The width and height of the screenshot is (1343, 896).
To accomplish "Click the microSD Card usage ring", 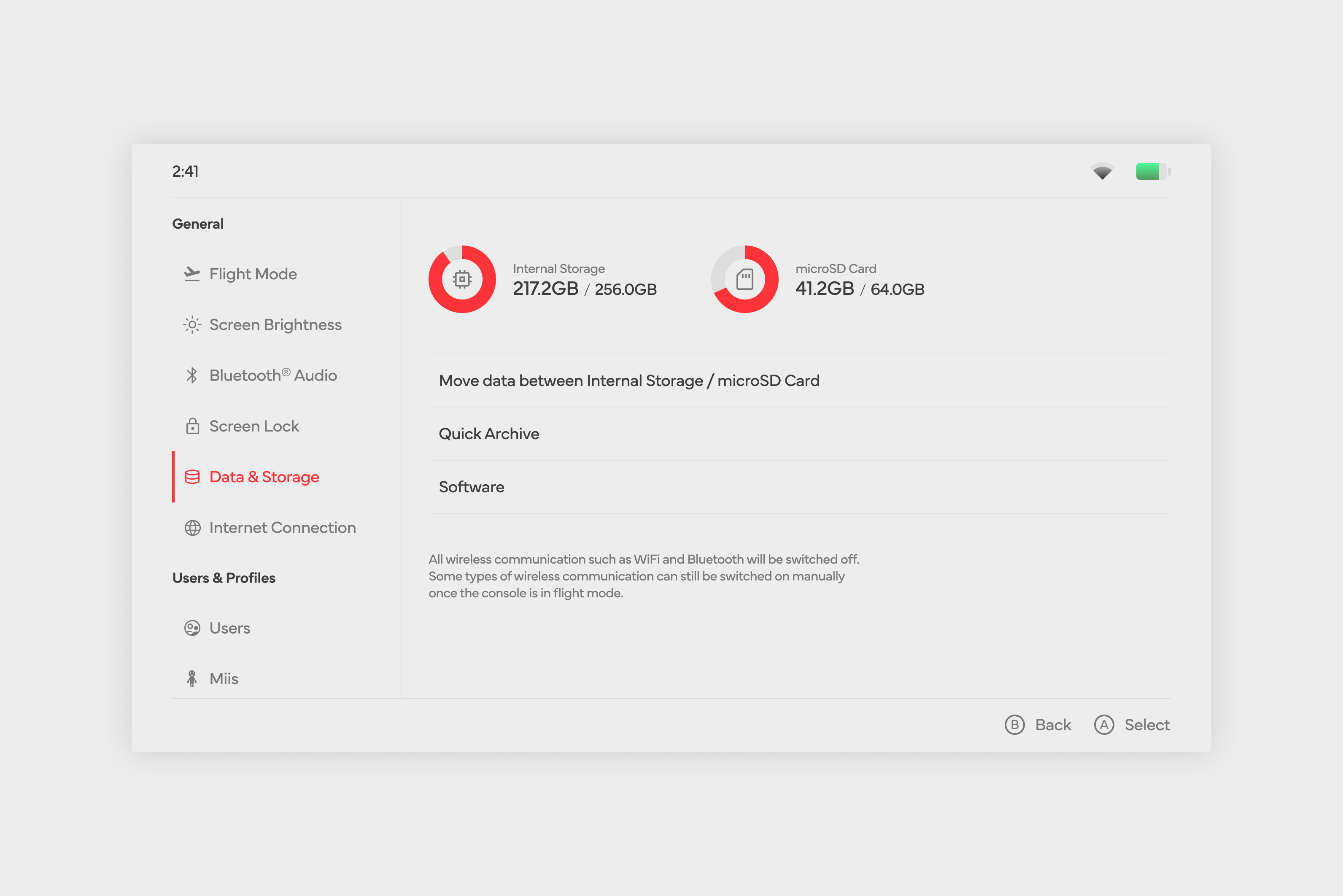I will 744,279.
